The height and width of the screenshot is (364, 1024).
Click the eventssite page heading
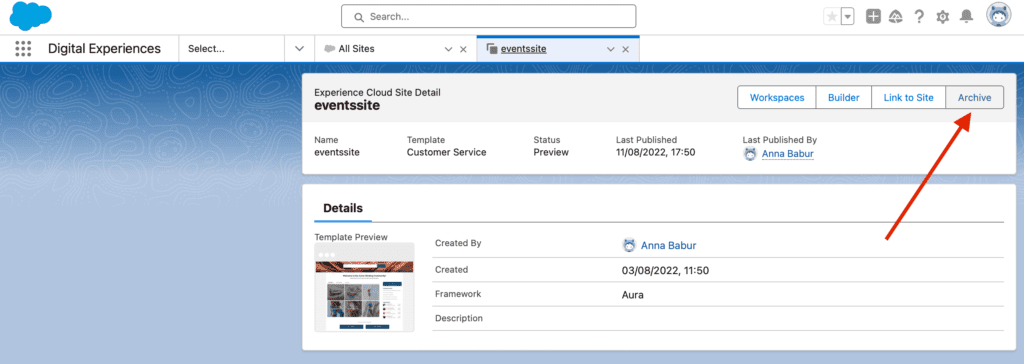pyautogui.click(x=347, y=105)
